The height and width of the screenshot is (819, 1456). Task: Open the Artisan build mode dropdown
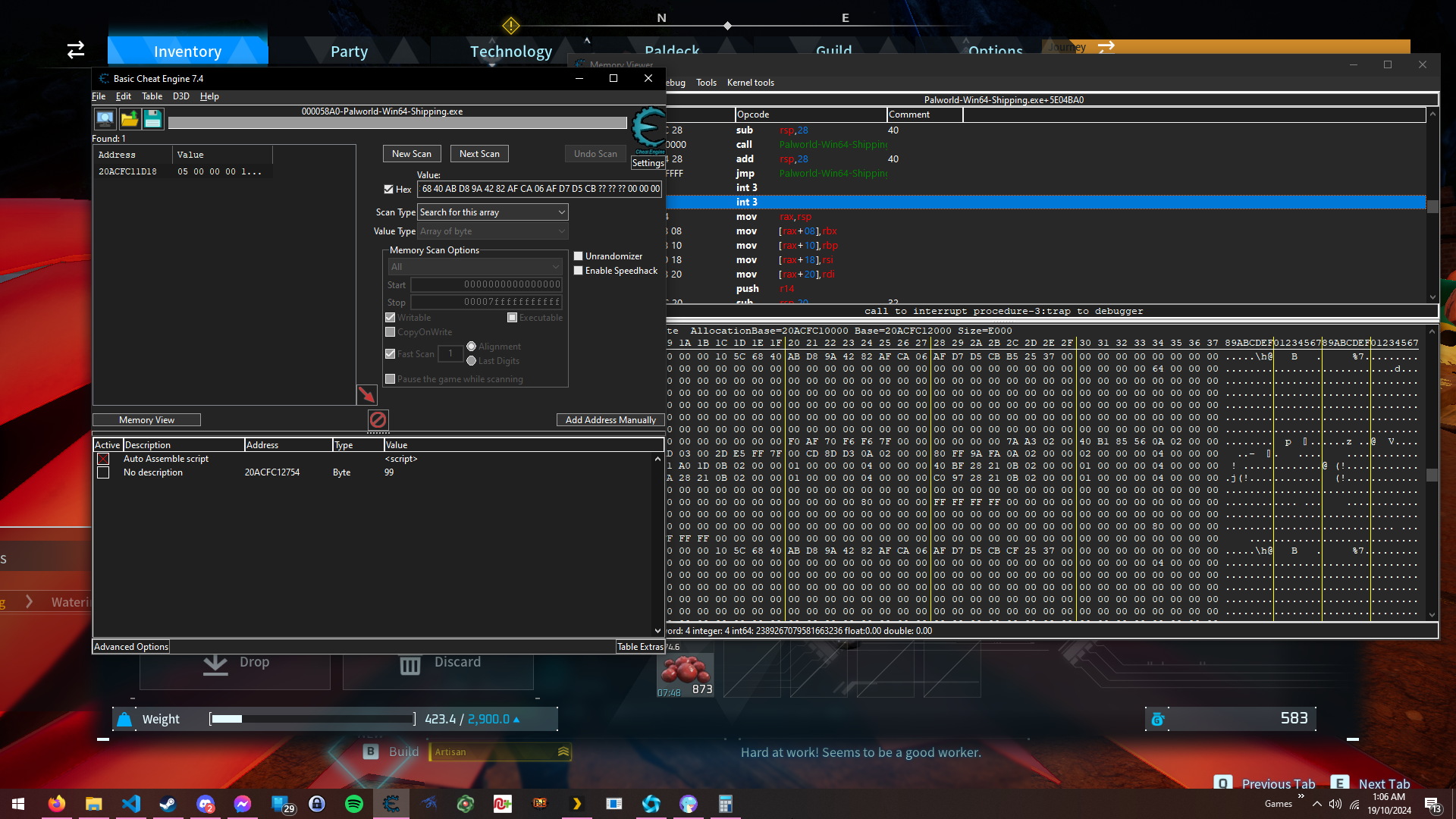point(500,752)
